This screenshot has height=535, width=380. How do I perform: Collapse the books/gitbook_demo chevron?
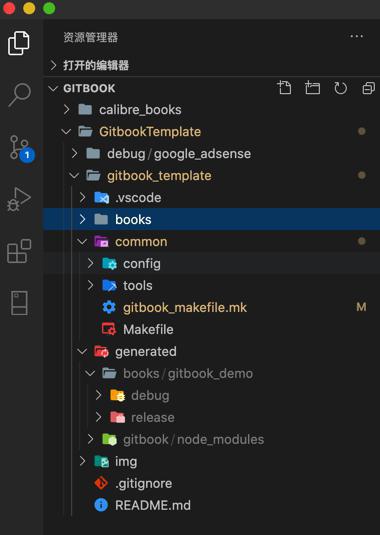click(x=90, y=373)
